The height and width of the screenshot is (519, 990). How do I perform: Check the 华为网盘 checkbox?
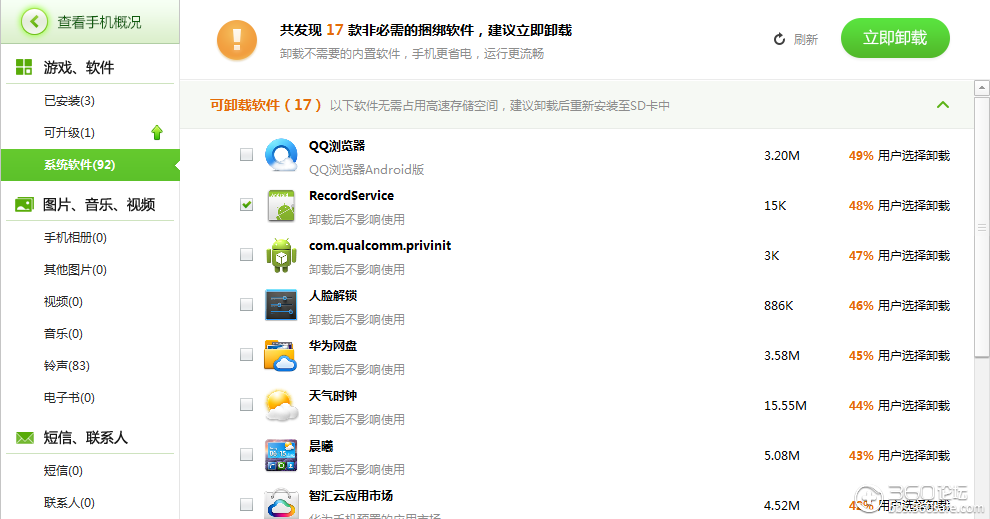tap(246, 355)
